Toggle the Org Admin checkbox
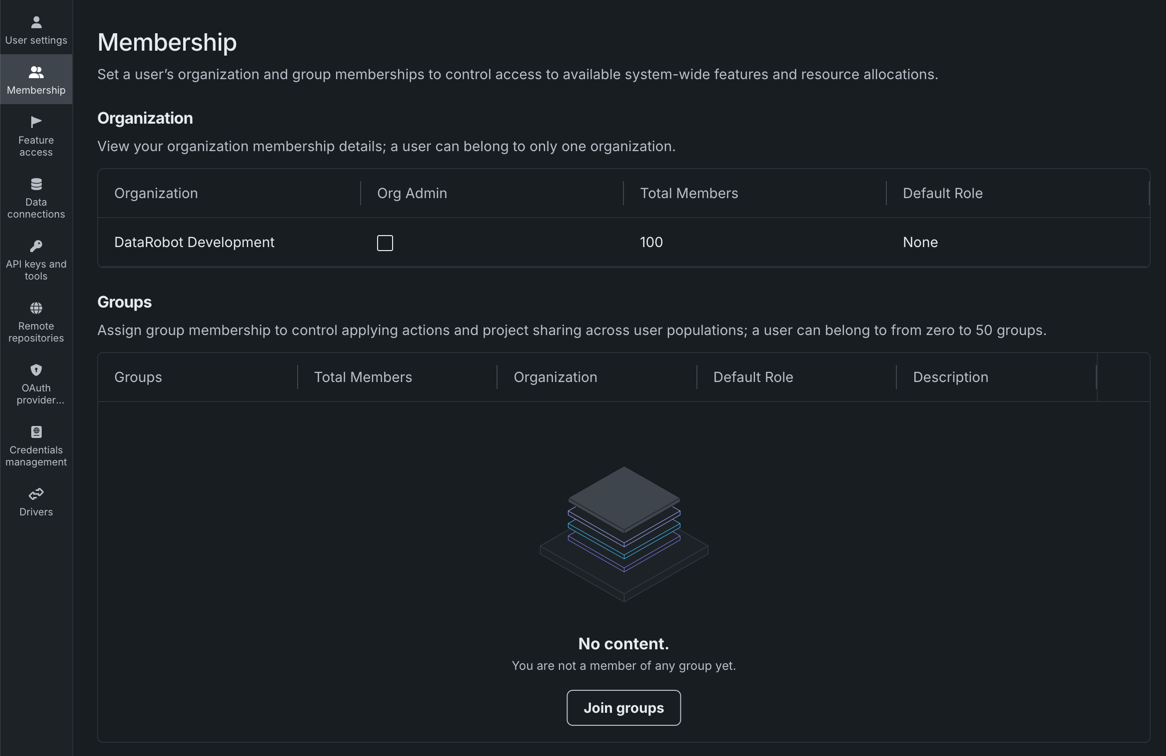 click(385, 243)
